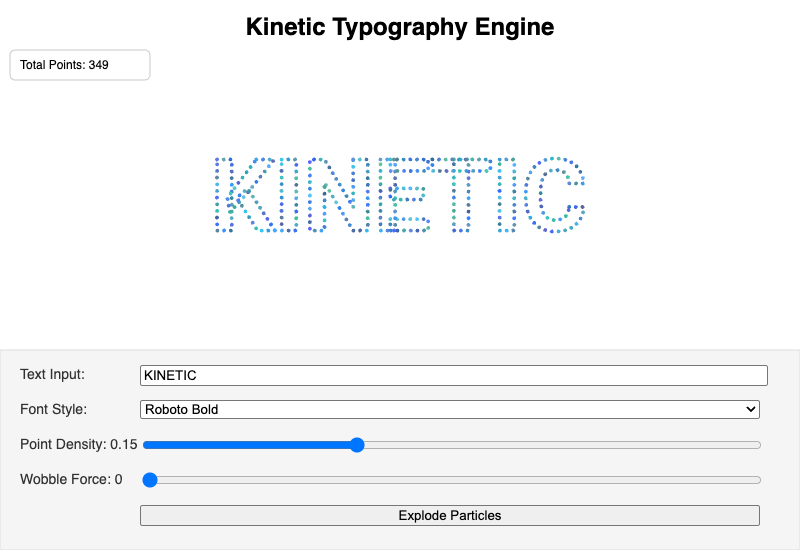The height and width of the screenshot is (550, 800).
Task: Grab the Point Density slider handle
Action: [357, 445]
